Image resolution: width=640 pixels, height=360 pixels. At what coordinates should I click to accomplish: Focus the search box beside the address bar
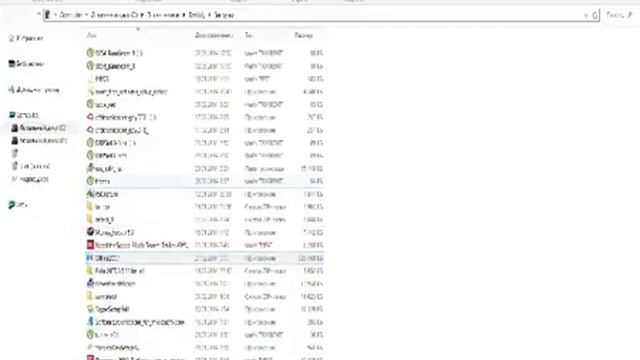tap(619, 15)
